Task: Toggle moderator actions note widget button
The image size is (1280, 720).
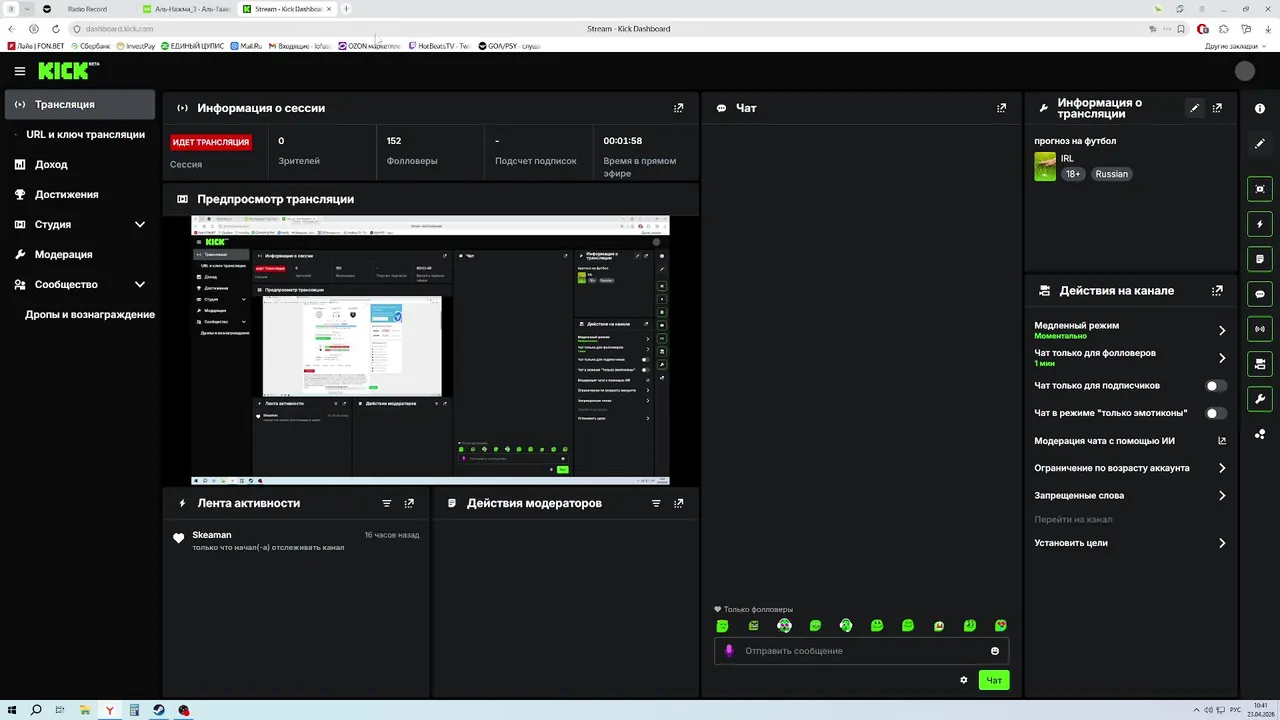Action: click(1260, 259)
